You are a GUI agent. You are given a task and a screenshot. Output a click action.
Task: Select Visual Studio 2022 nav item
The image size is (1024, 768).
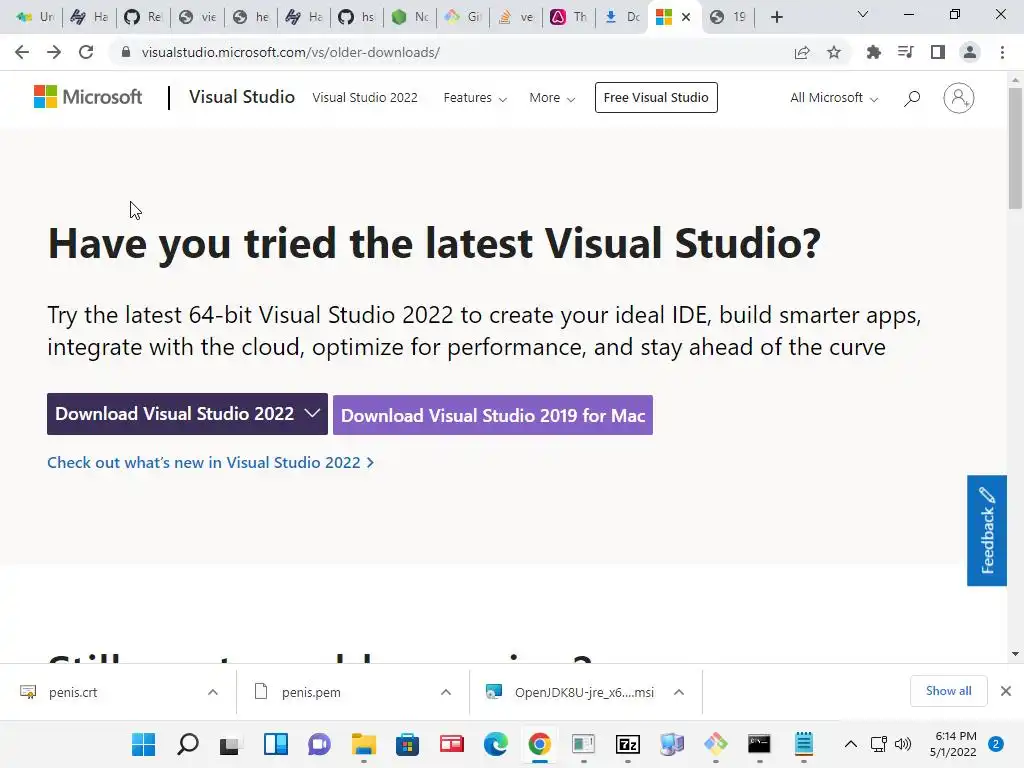click(365, 98)
